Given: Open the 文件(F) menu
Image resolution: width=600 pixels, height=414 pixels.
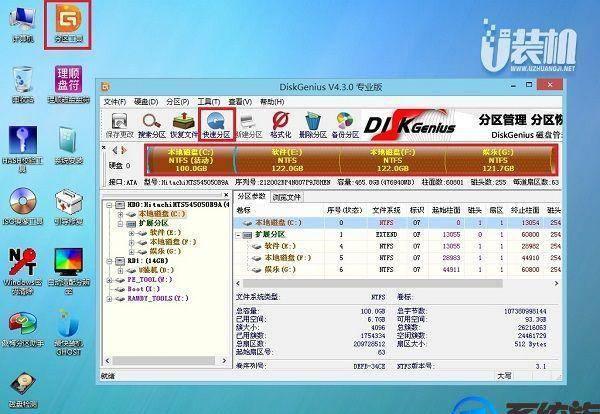Looking at the screenshot, I should point(115,102).
